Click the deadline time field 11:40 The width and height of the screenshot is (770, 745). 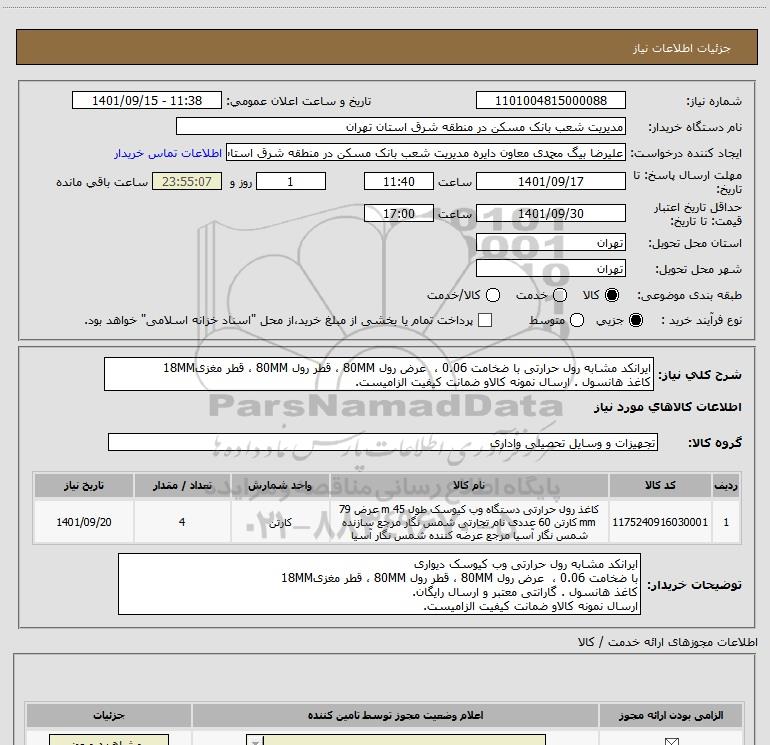[x=399, y=182]
